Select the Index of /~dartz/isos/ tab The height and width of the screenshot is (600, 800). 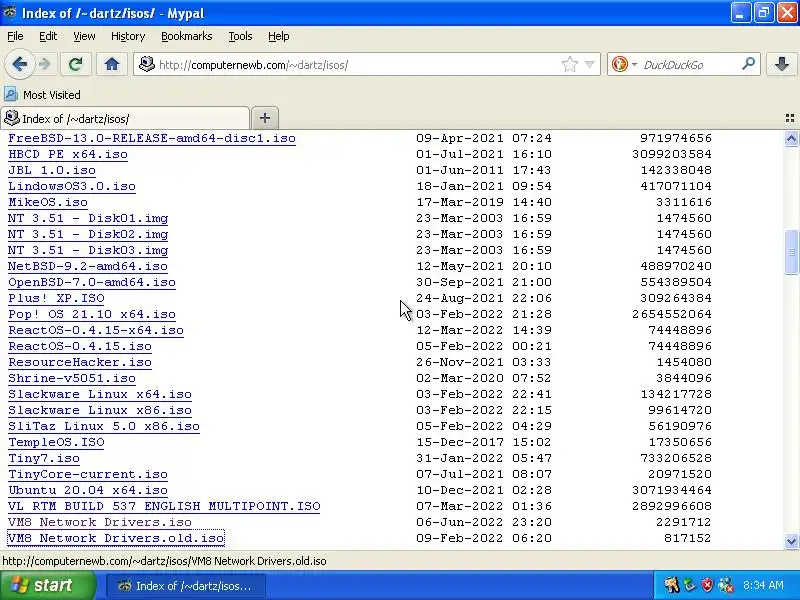coord(125,118)
